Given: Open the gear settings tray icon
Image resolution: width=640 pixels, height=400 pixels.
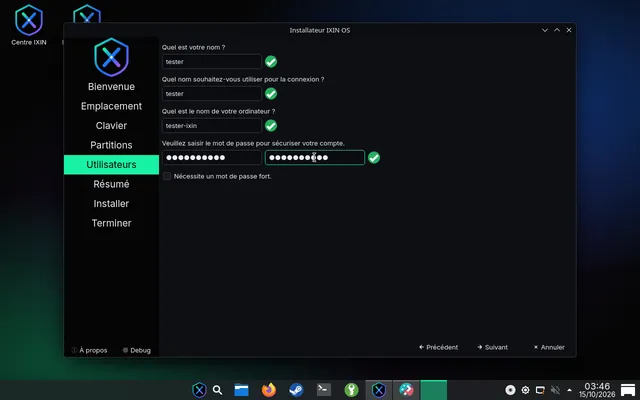Looking at the screenshot, I should [x=526, y=390].
